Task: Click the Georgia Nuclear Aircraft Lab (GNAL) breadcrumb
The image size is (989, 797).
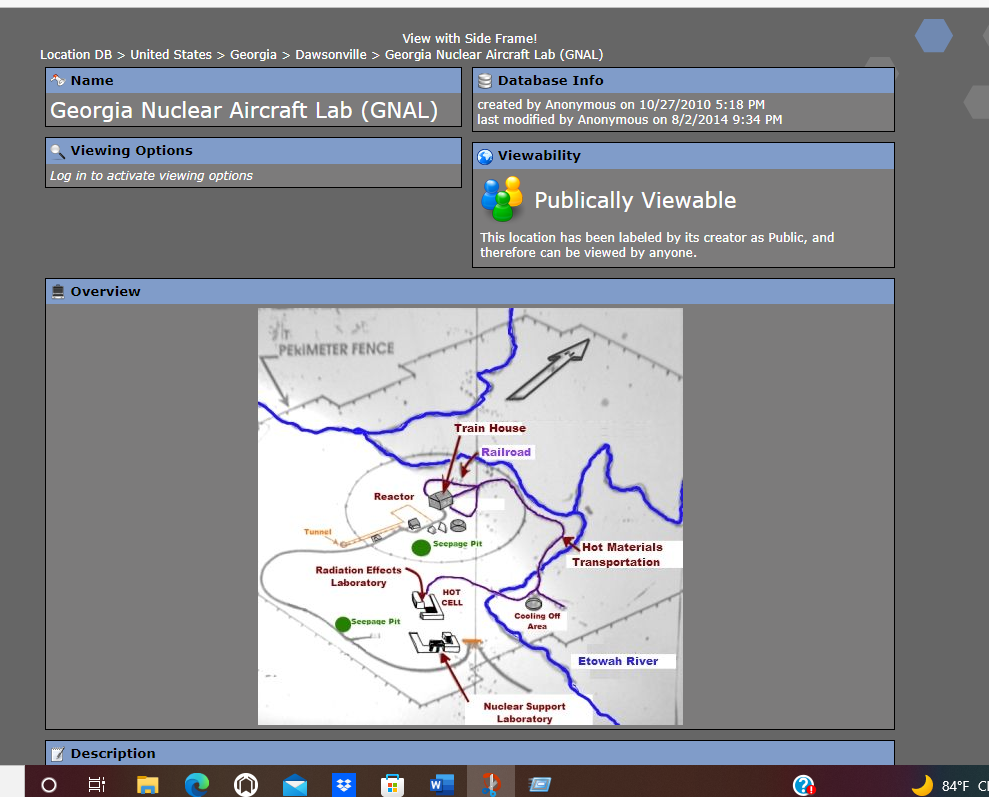Action: (x=494, y=55)
